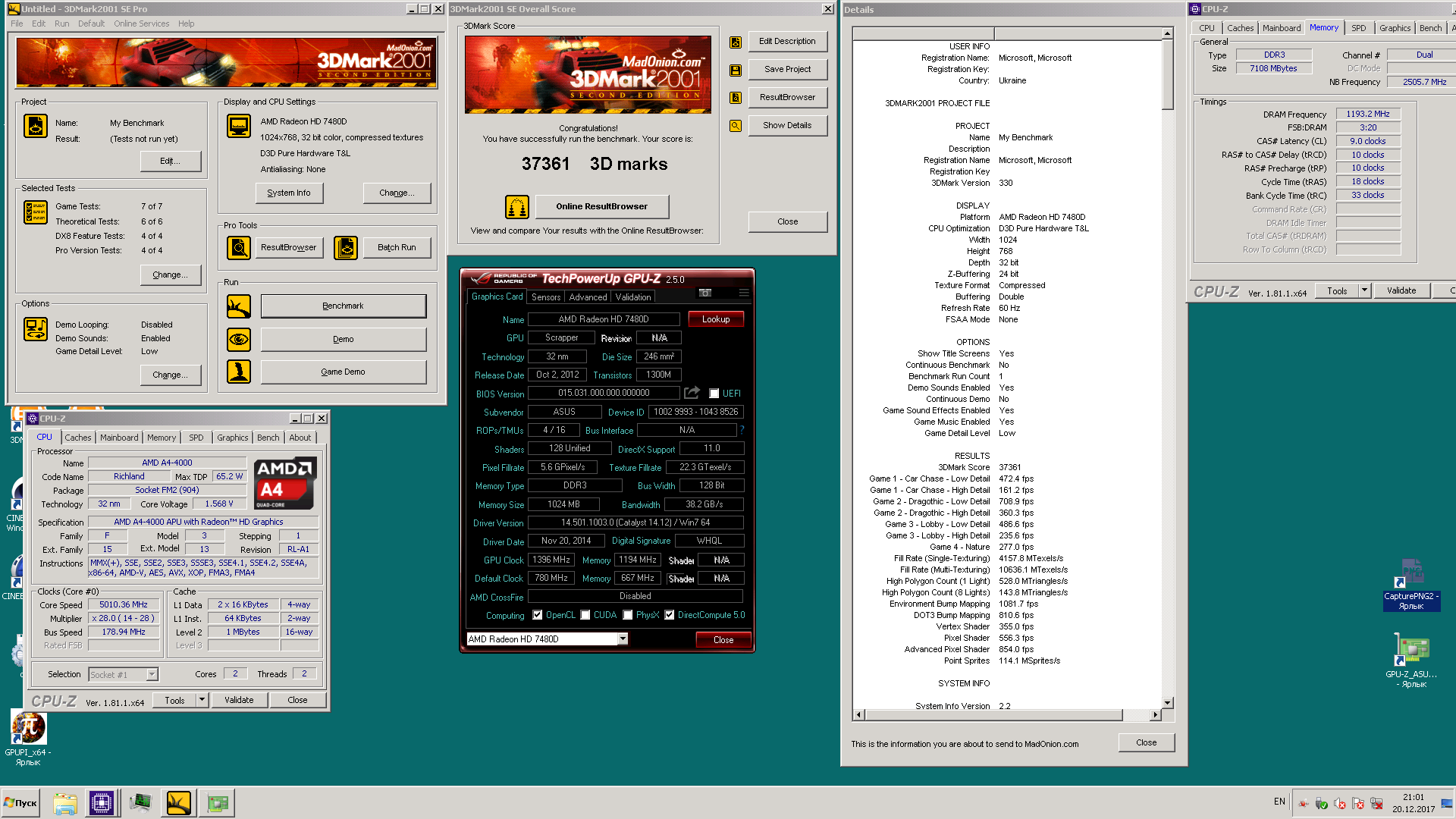Click the Project icon in 3DMark2001
The width and height of the screenshot is (1456, 819).
(x=36, y=126)
